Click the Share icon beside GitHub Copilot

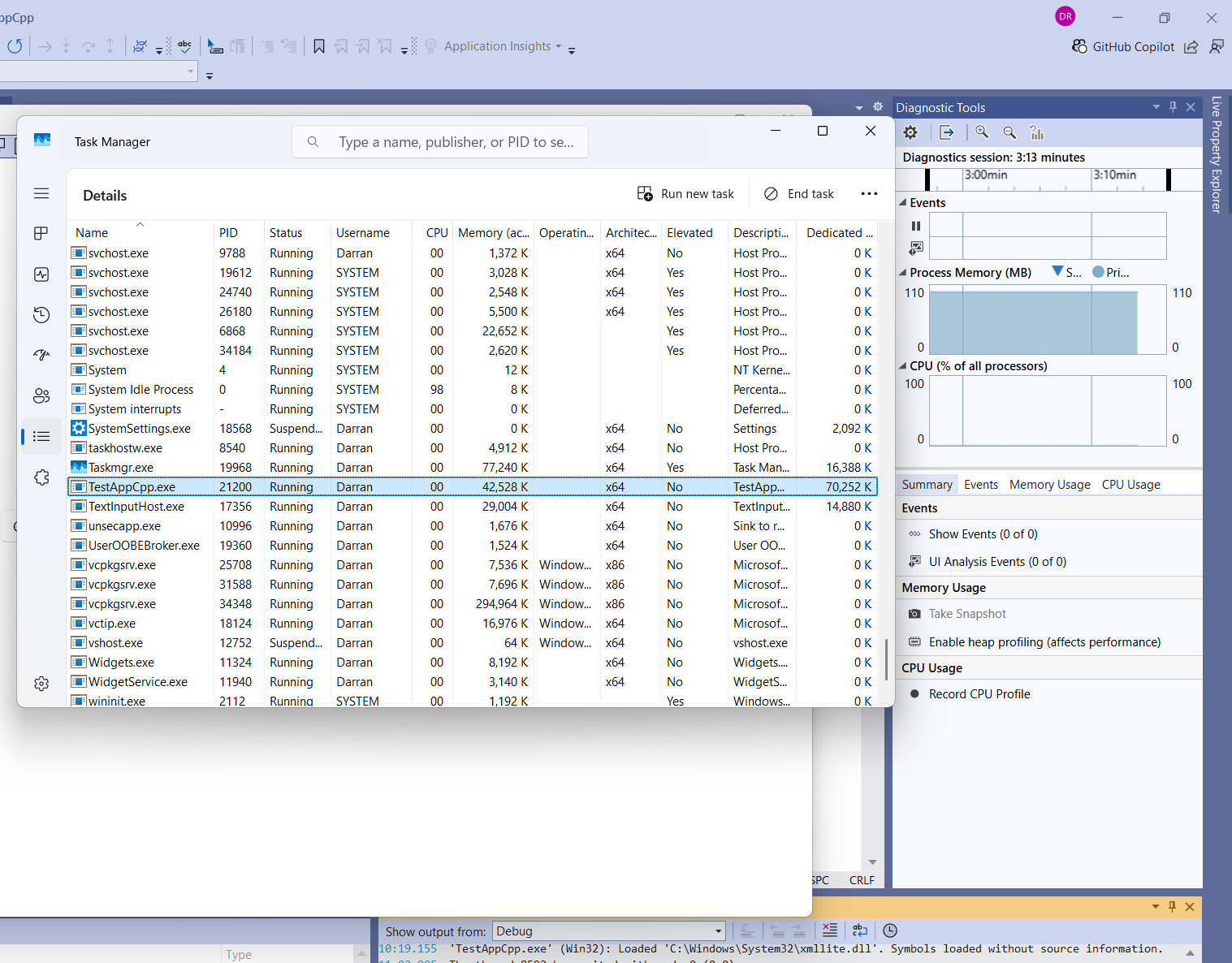coord(1191,46)
